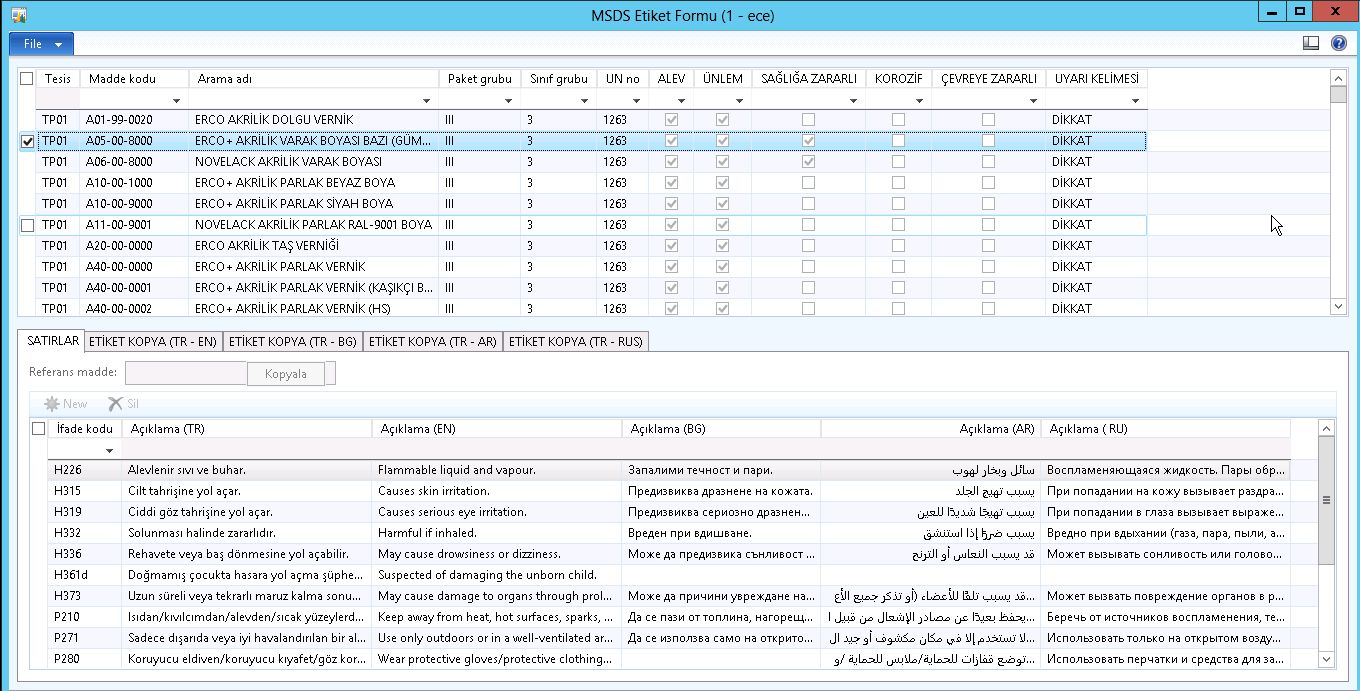Toggle SAĞLIĞA ZARARLI checkbox for A06-00-8000 row
1360x691 pixels.
808,162
